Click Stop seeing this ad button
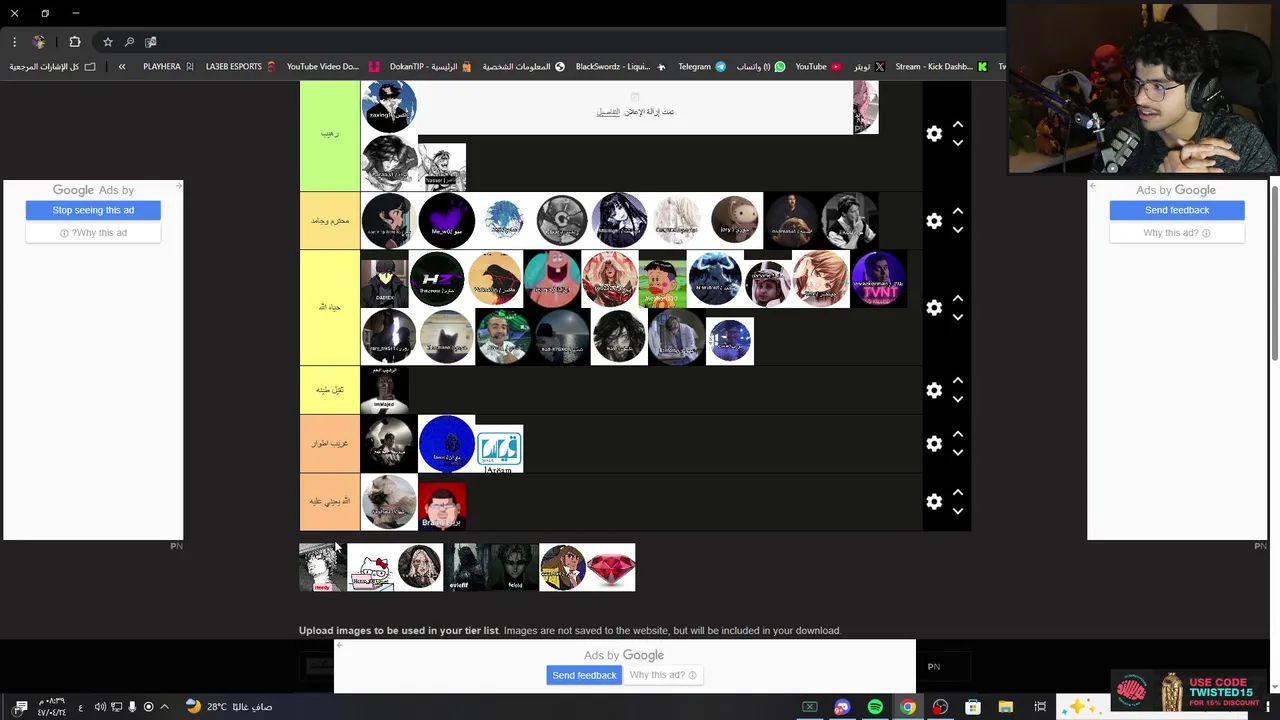 [93, 210]
